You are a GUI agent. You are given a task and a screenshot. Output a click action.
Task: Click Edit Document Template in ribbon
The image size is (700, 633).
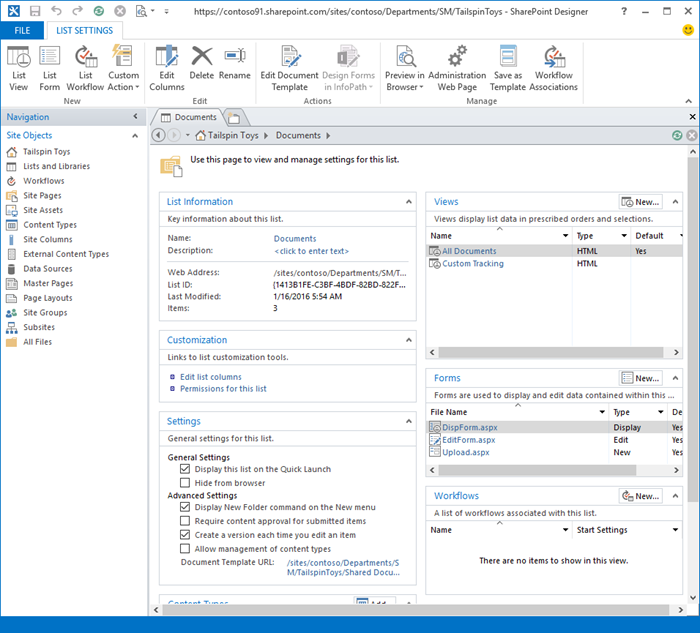289,68
